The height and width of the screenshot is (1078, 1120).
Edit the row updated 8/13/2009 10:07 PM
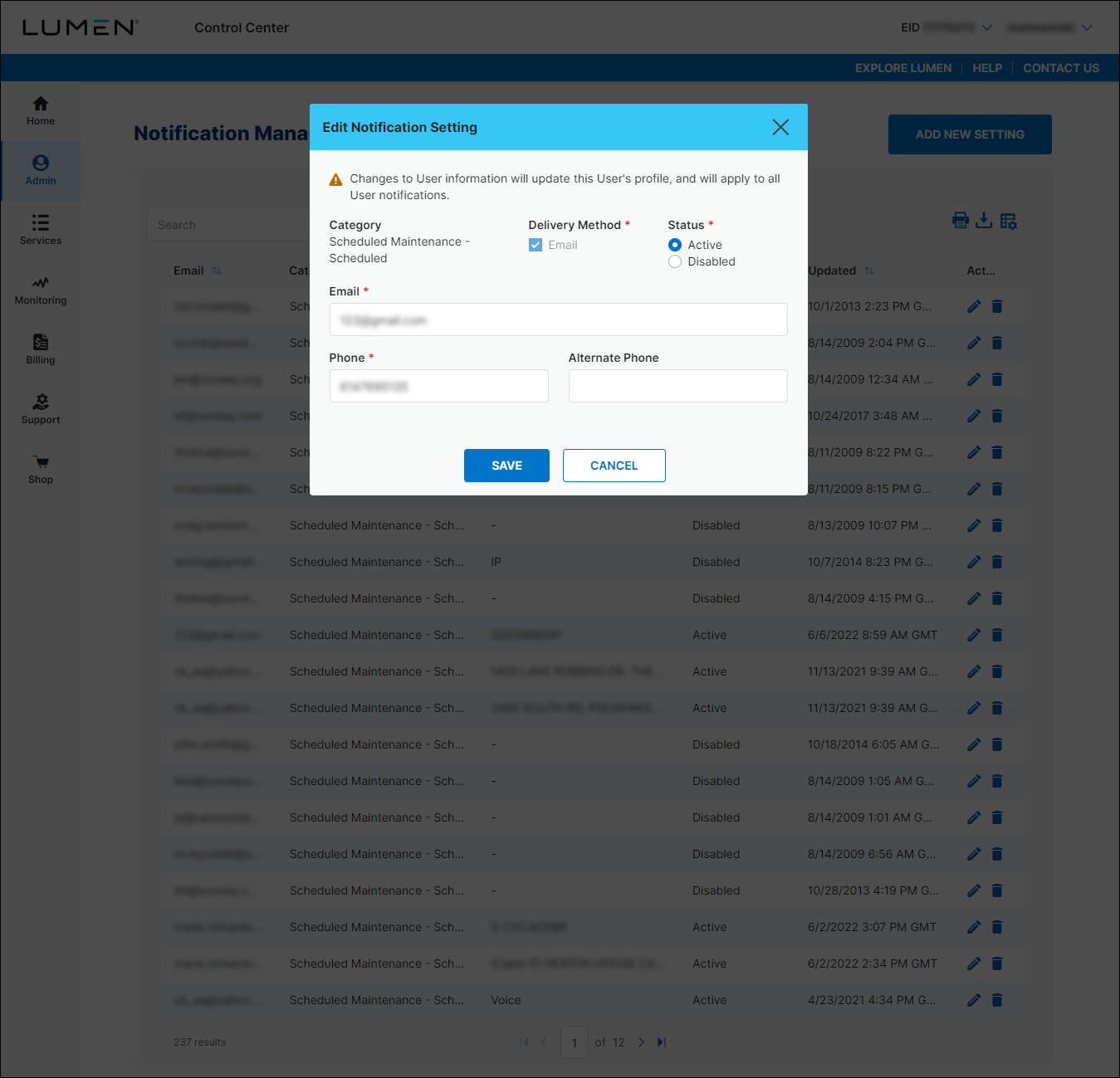coord(974,525)
